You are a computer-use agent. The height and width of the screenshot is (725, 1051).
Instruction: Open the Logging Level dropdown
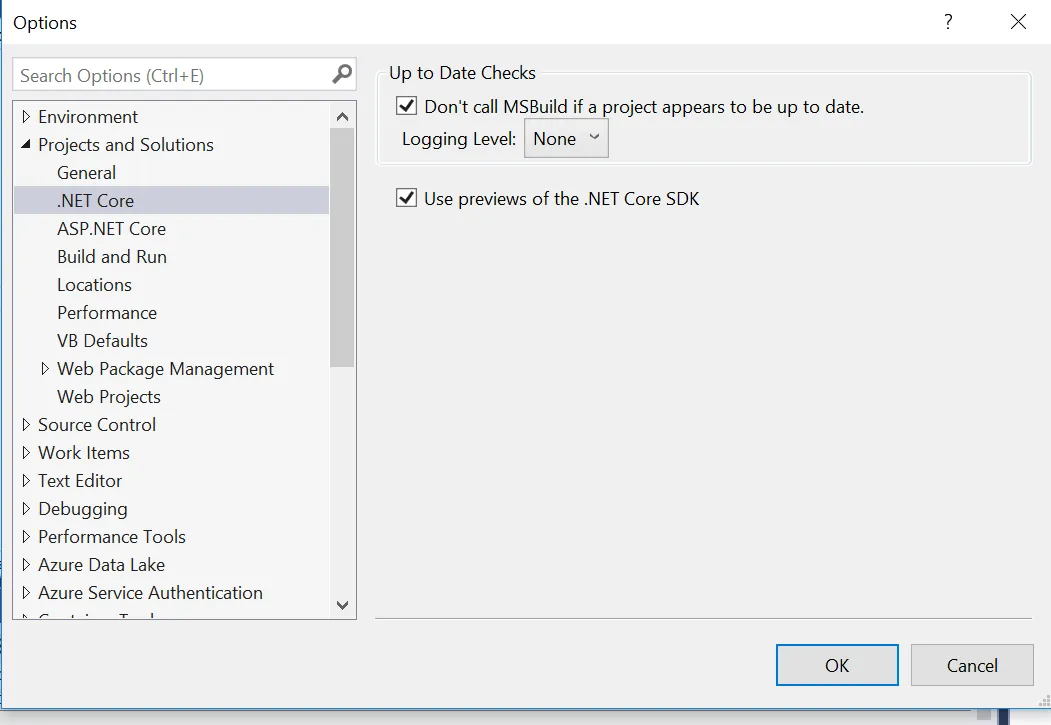tap(566, 139)
